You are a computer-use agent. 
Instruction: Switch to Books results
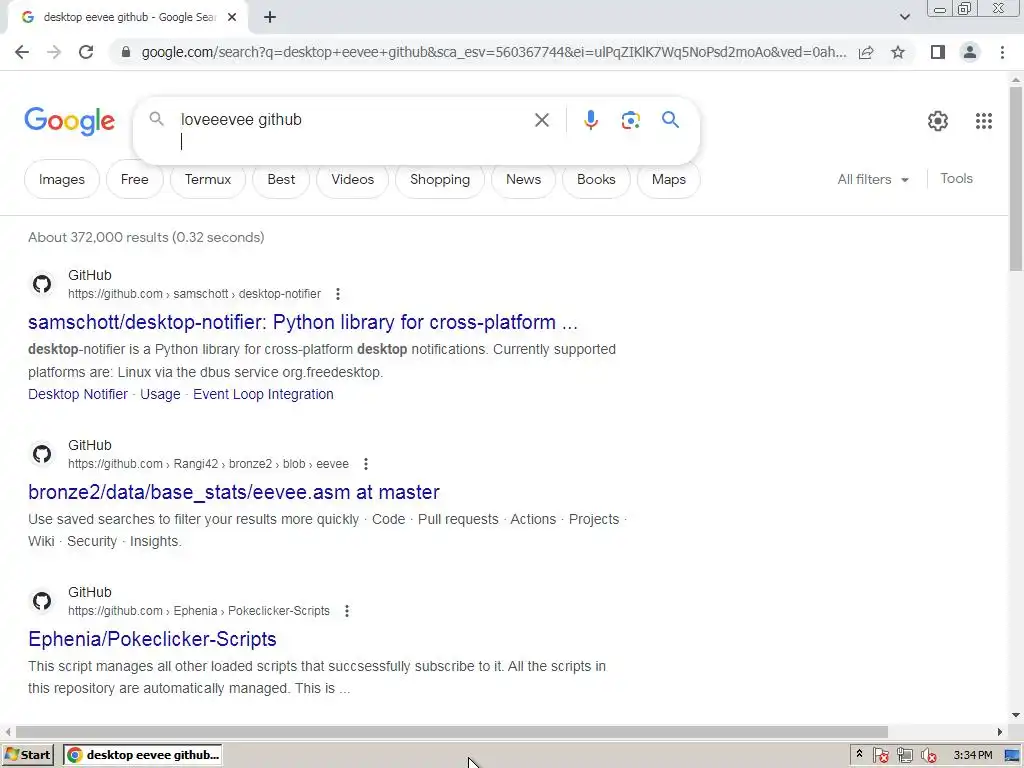596,179
